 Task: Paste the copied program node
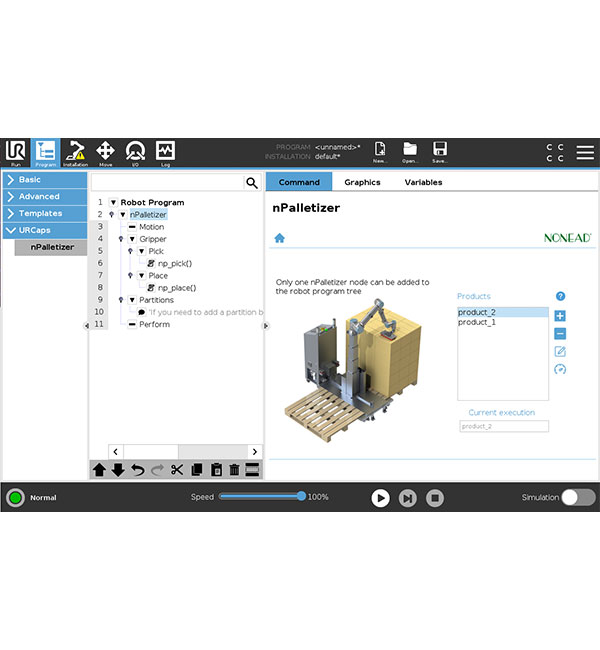coord(216,470)
